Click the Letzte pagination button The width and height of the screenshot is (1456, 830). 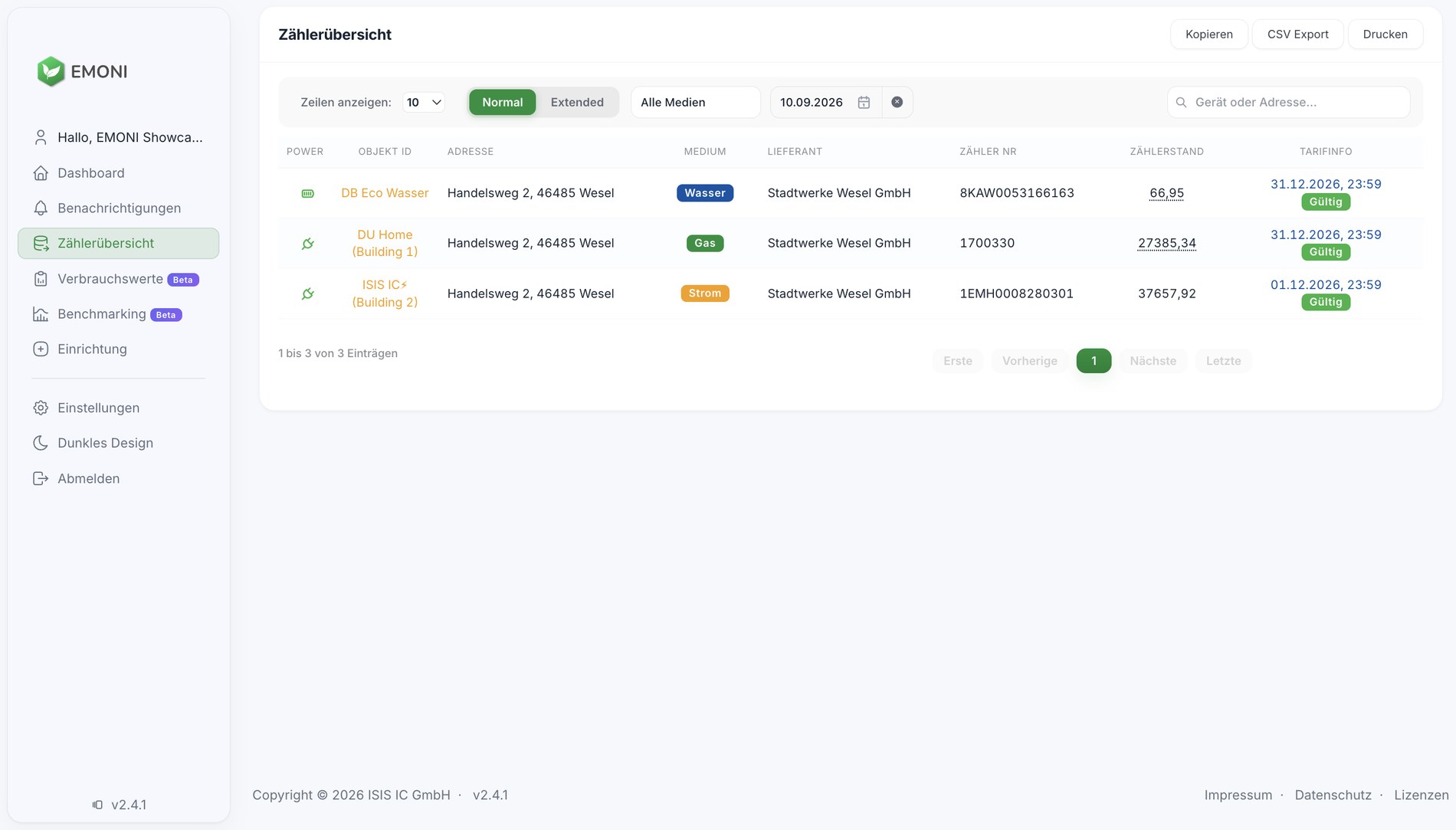(1224, 361)
